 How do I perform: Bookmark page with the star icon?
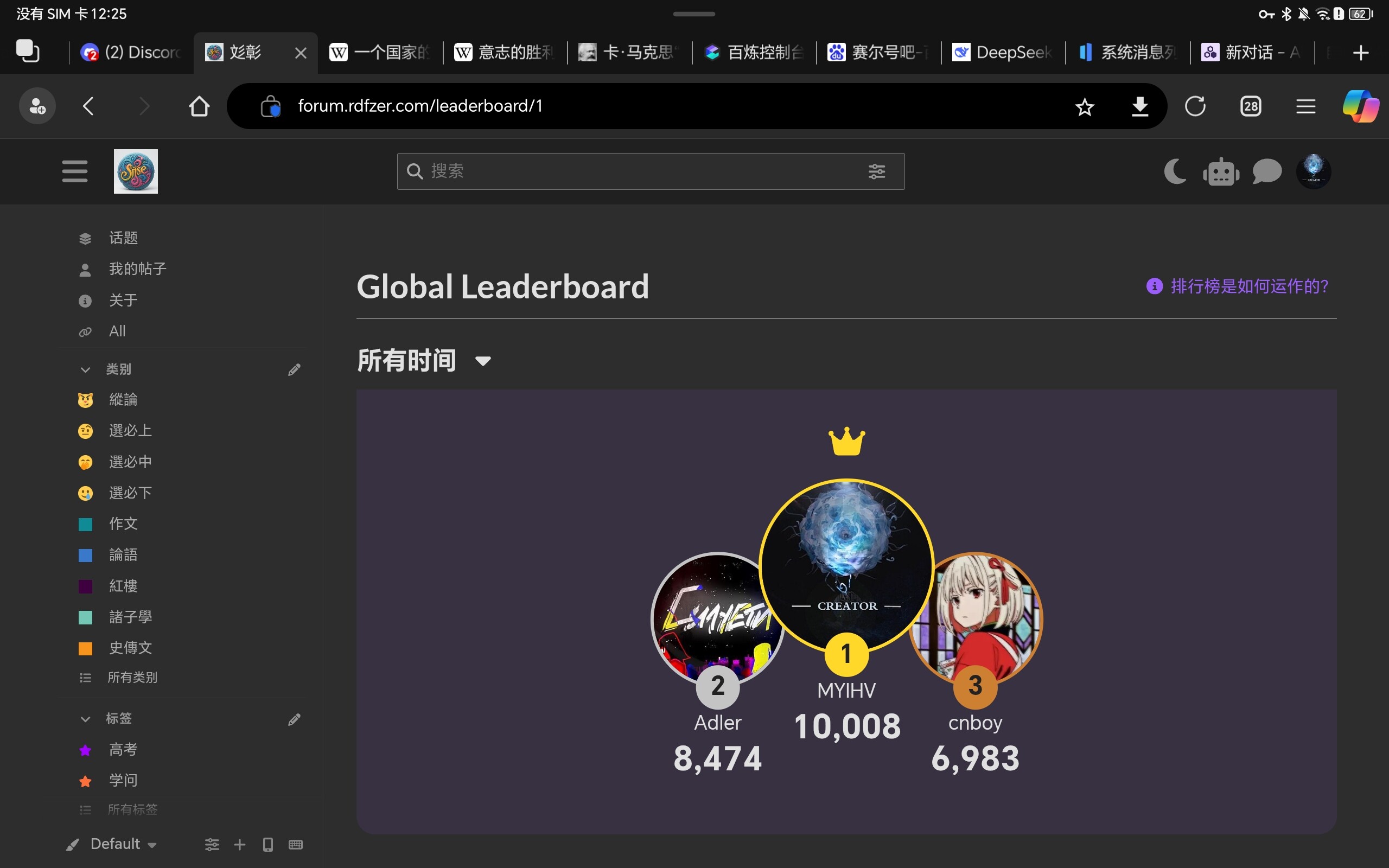[x=1084, y=106]
